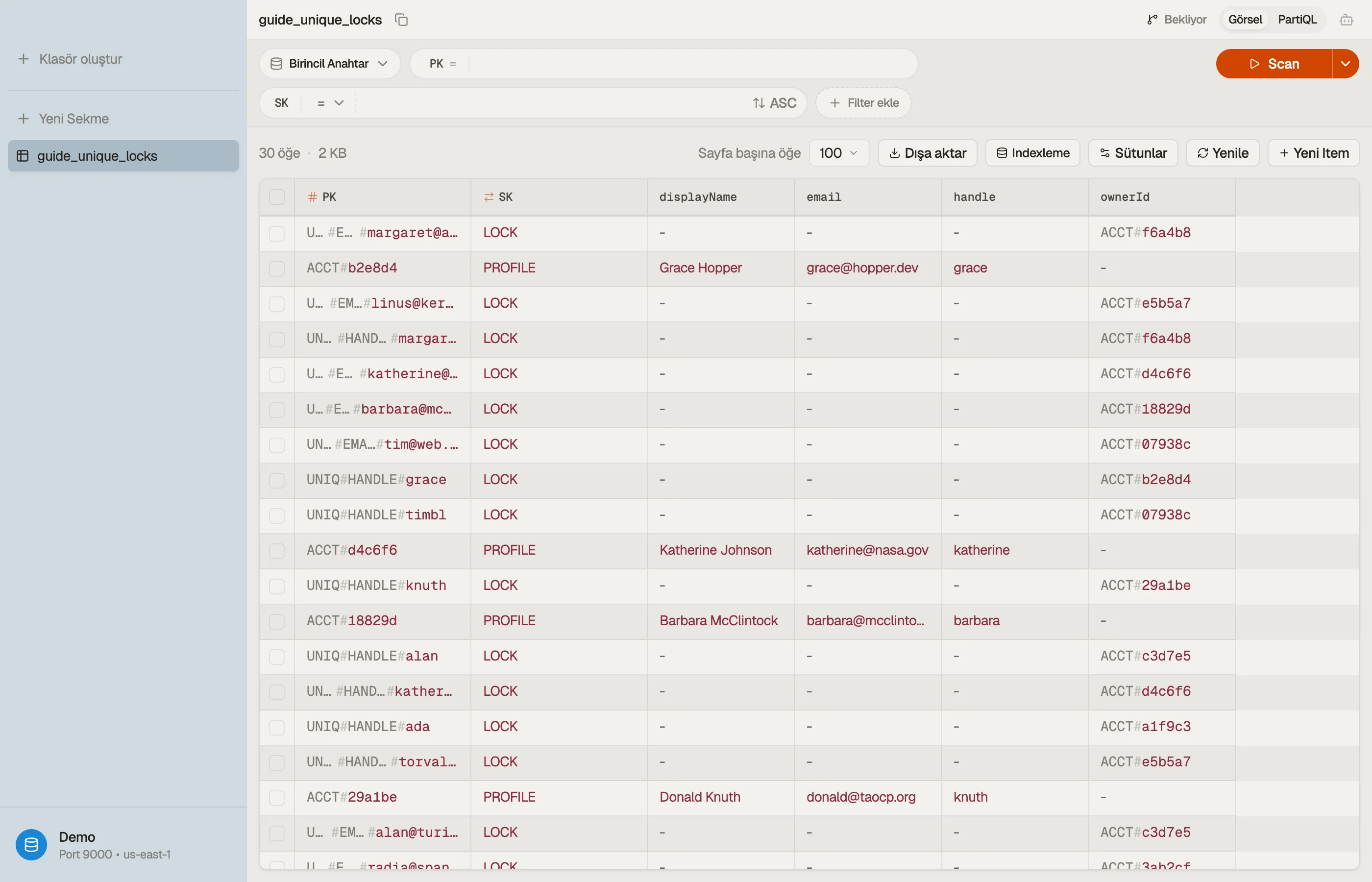The height and width of the screenshot is (882, 1372).
Task: Copy the guide_unique_locks table name
Action: (x=401, y=20)
